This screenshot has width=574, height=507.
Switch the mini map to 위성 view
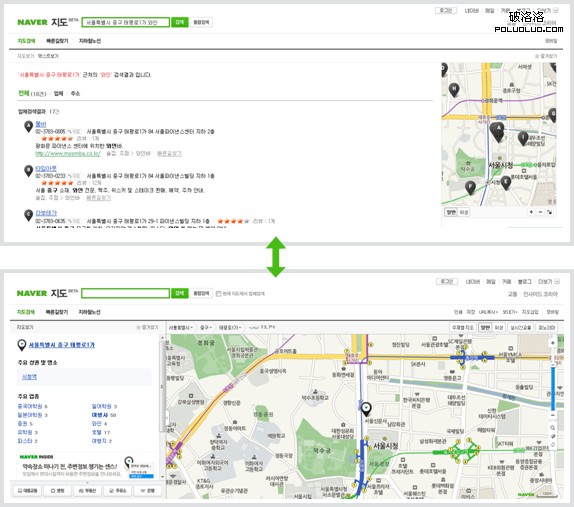(x=463, y=212)
